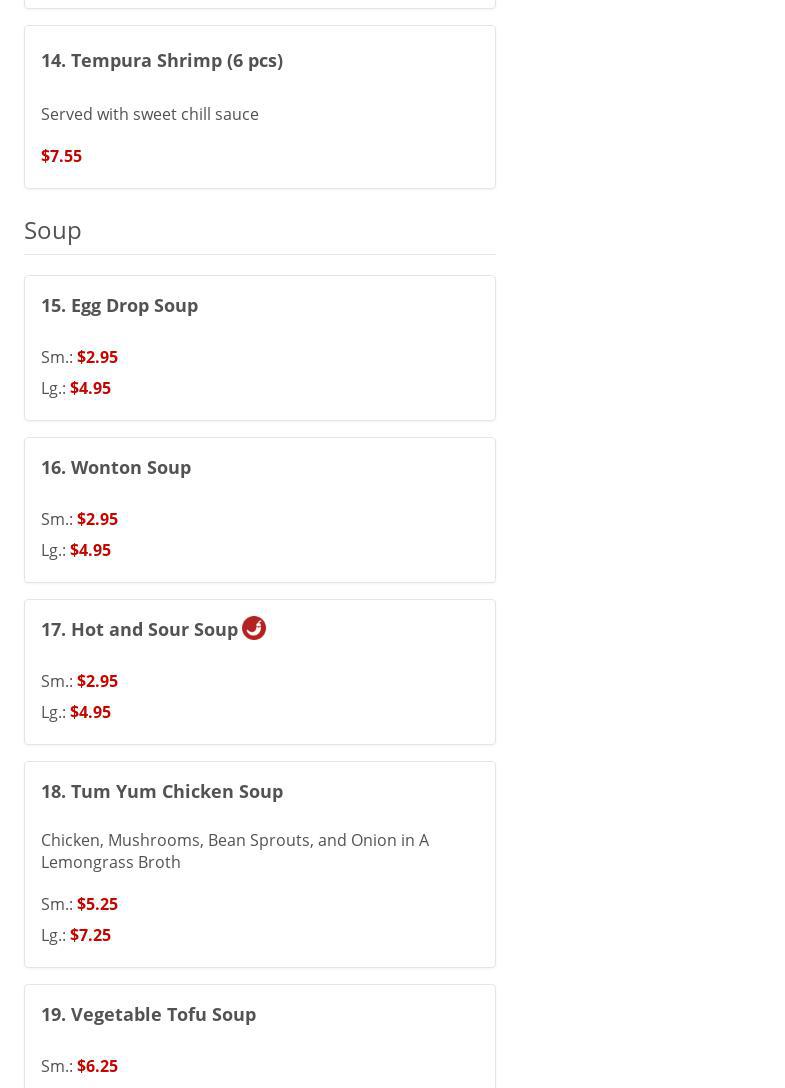Choose large Tum Yum Soup at $7.25

(90, 935)
